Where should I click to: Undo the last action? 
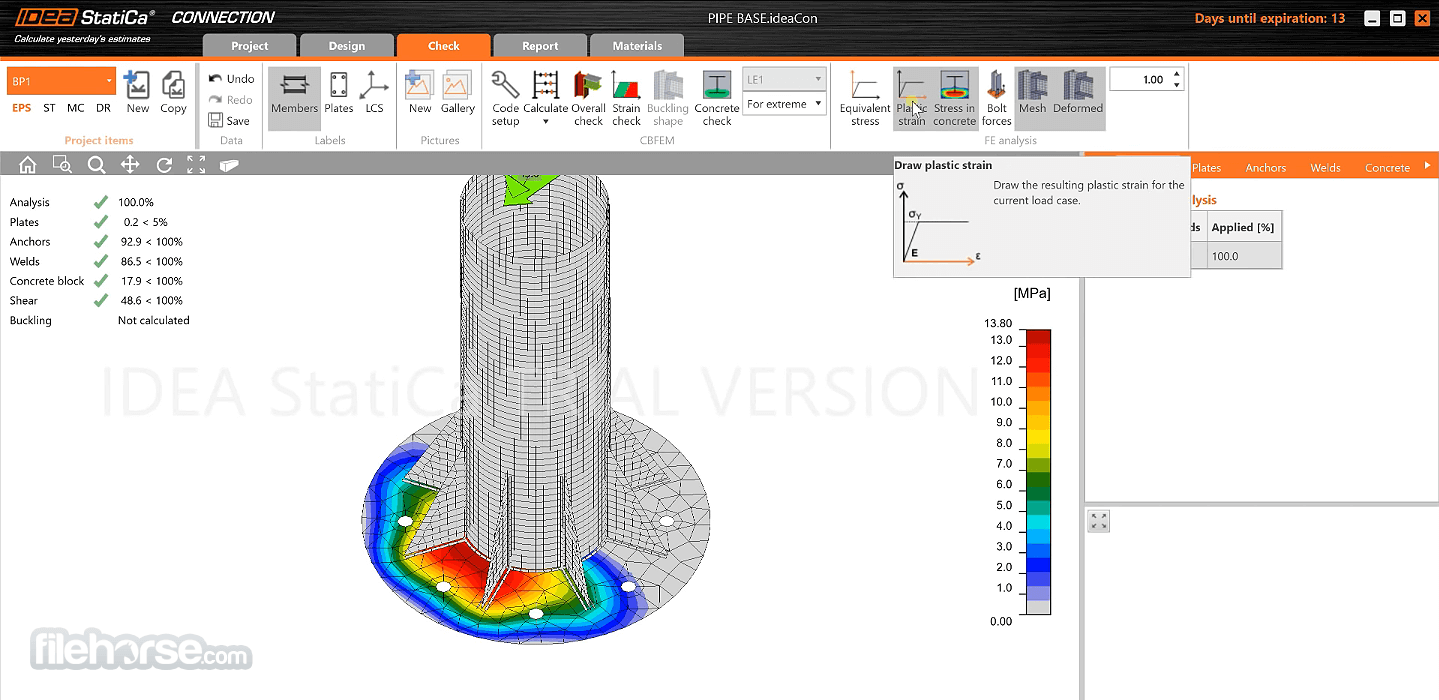tap(231, 78)
